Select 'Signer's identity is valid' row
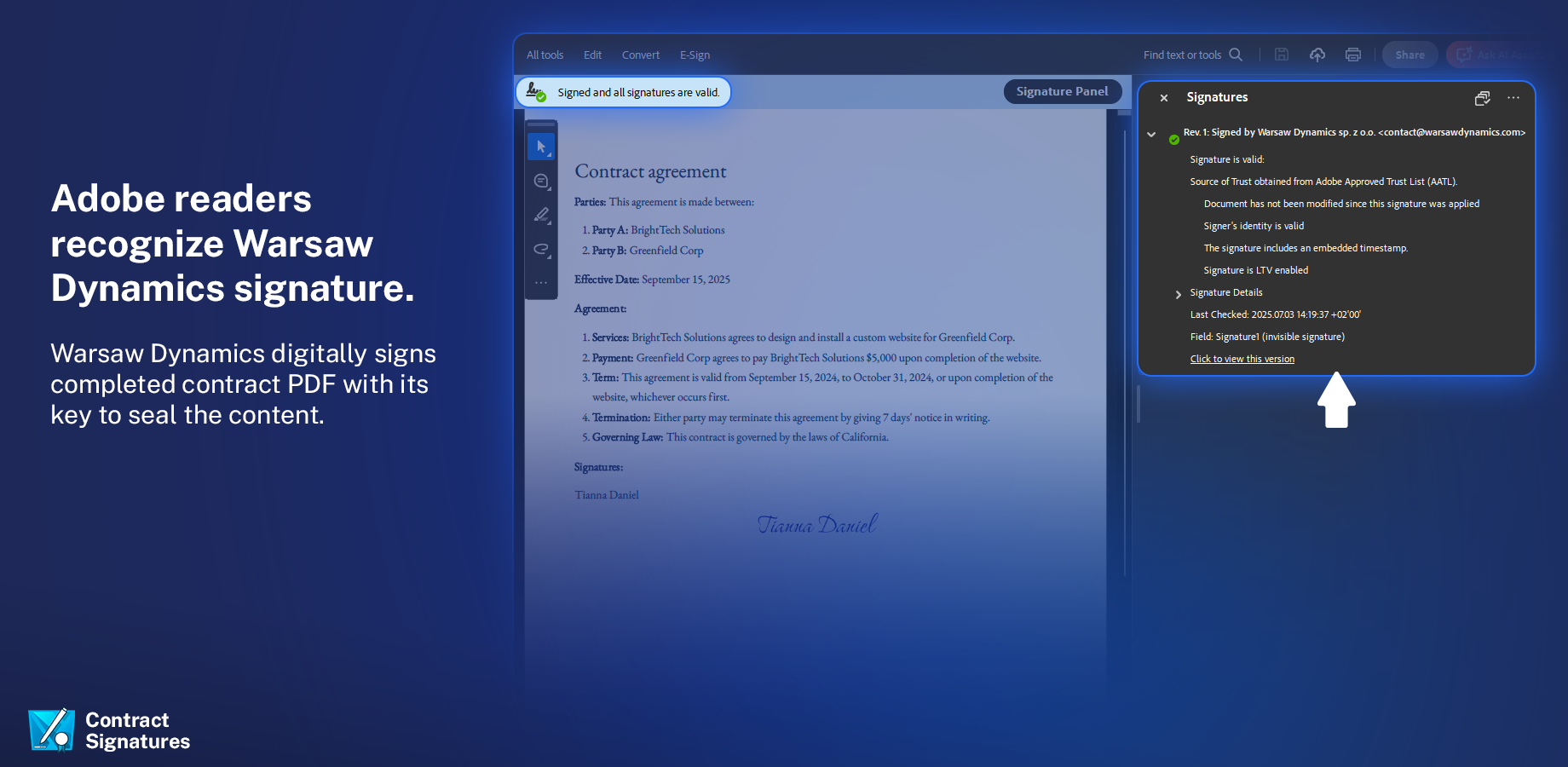The image size is (1568, 767). [1254, 226]
